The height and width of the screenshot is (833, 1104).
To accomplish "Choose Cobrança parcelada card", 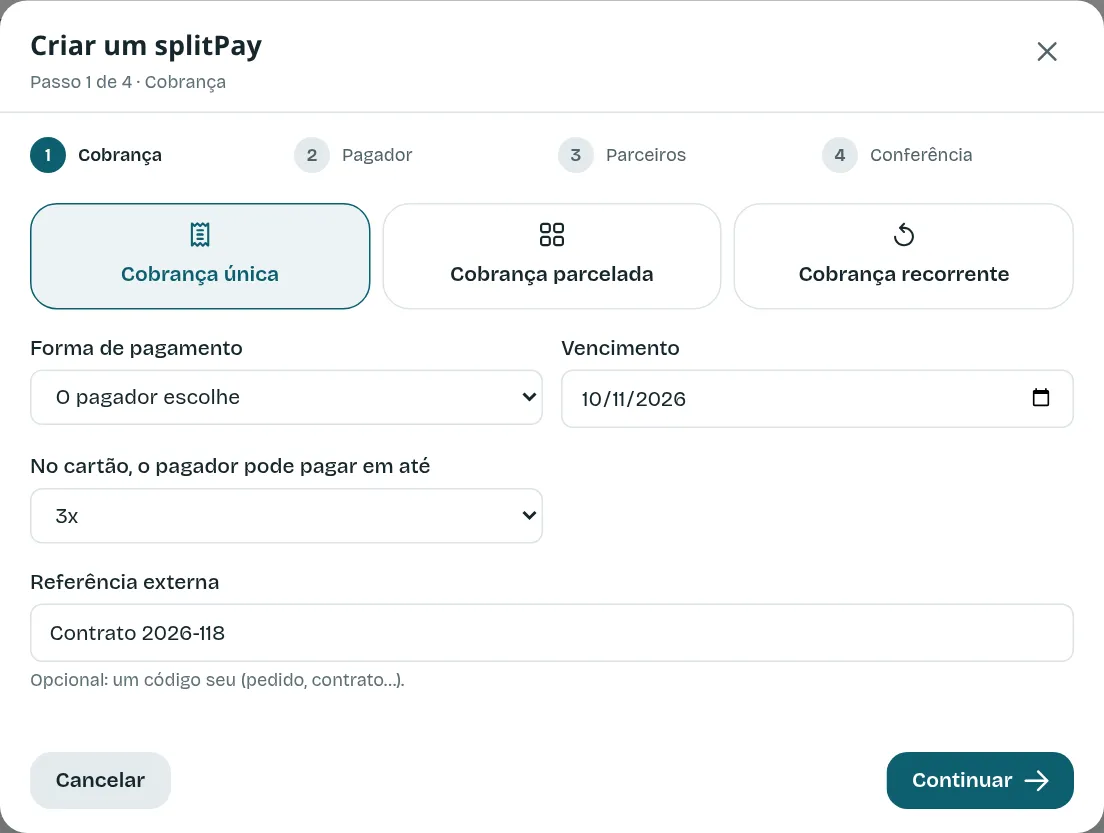I will [551, 256].
